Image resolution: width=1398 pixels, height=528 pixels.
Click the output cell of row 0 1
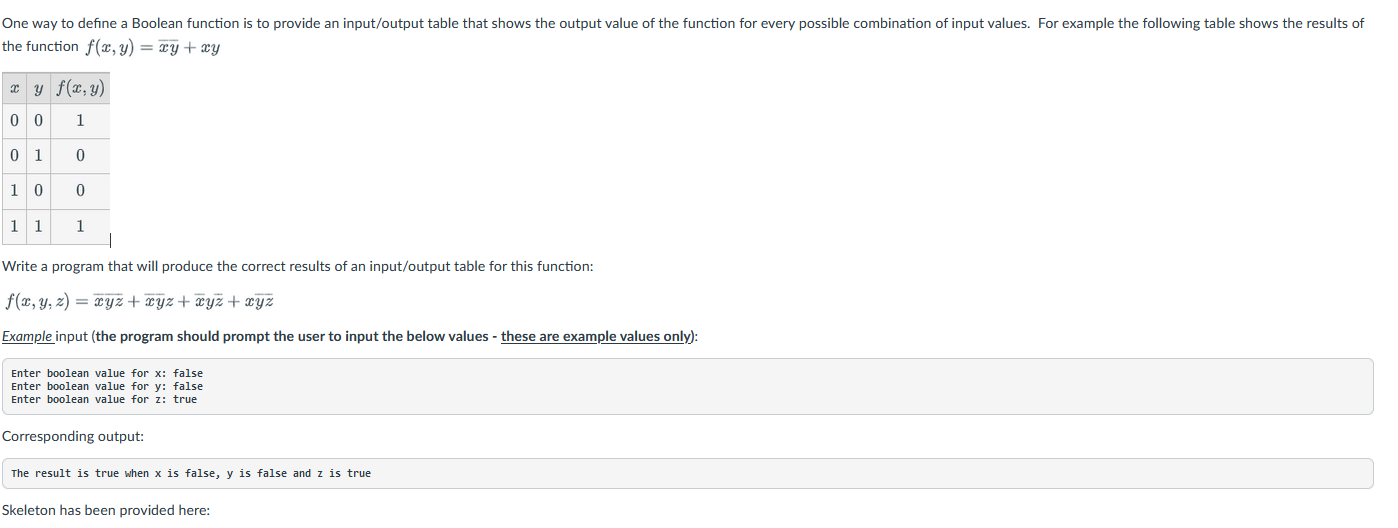80,156
